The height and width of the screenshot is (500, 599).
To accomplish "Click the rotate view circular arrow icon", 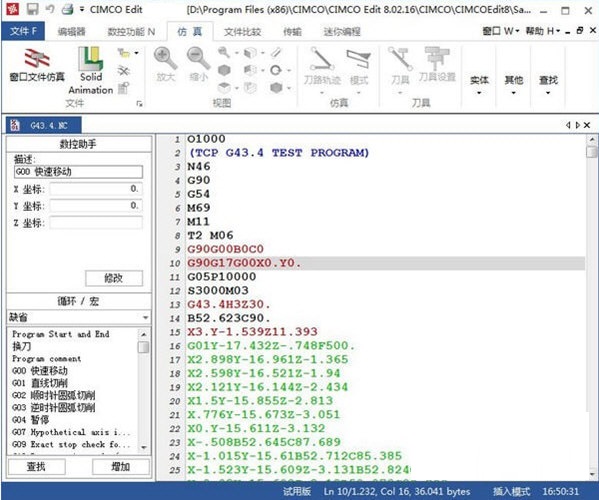I will coord(276,70).
